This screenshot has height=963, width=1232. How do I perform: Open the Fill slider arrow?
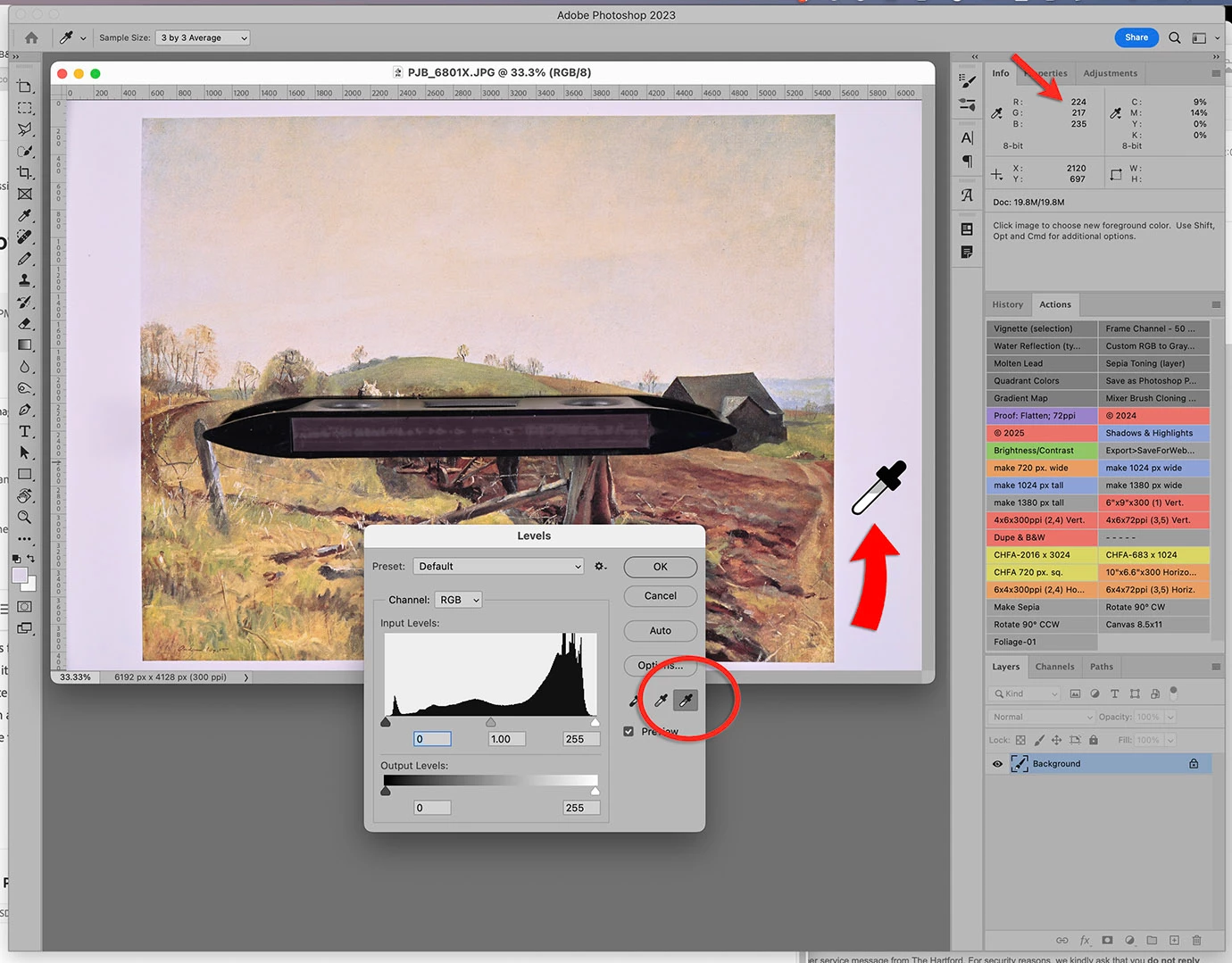click(x=1170, y=740)
